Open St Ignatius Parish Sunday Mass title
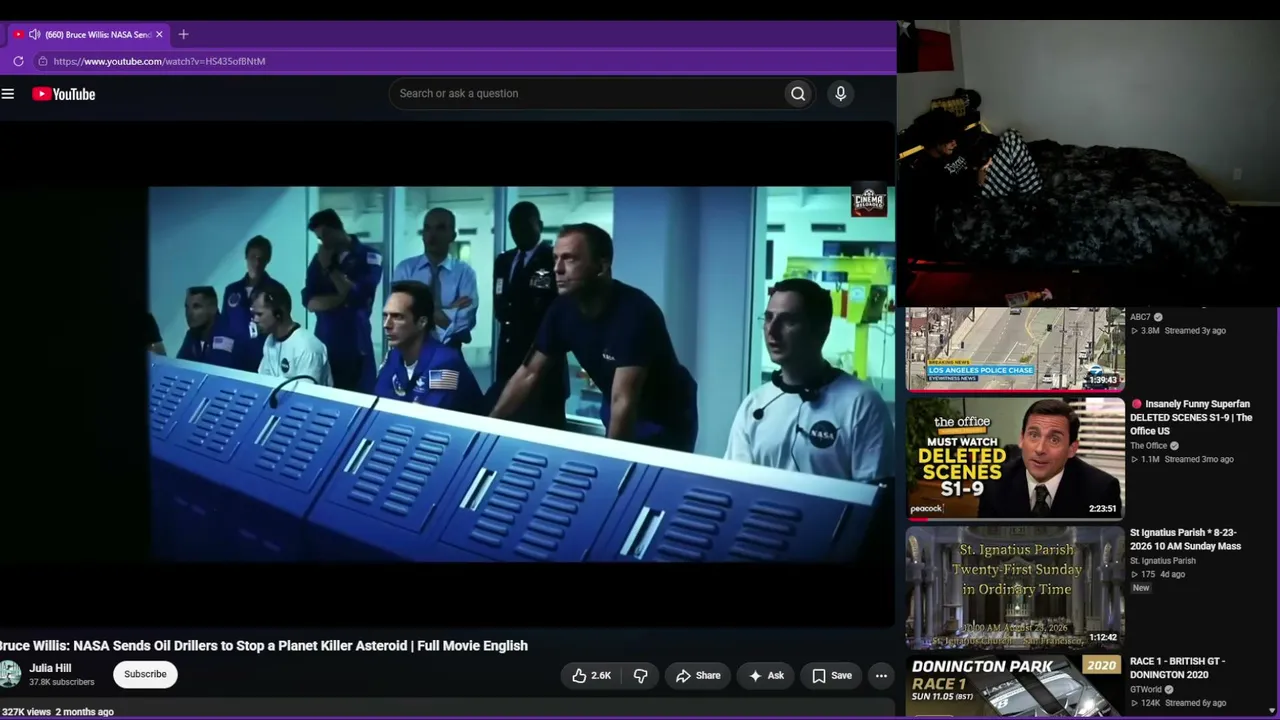Screen dimensions: 1280x720 [1185, 540]
